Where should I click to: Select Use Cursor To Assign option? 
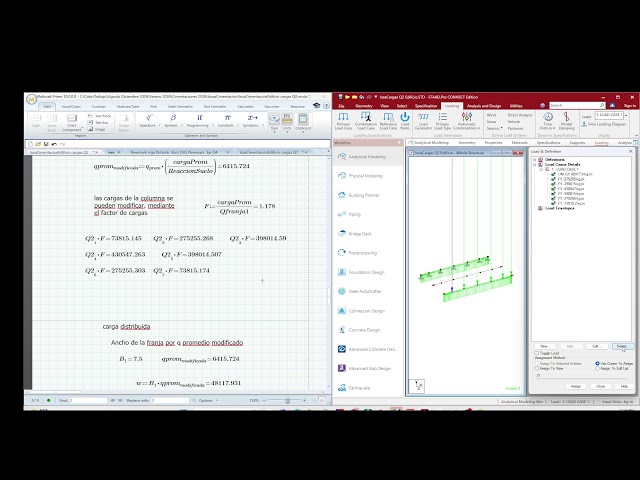[598, 363]
